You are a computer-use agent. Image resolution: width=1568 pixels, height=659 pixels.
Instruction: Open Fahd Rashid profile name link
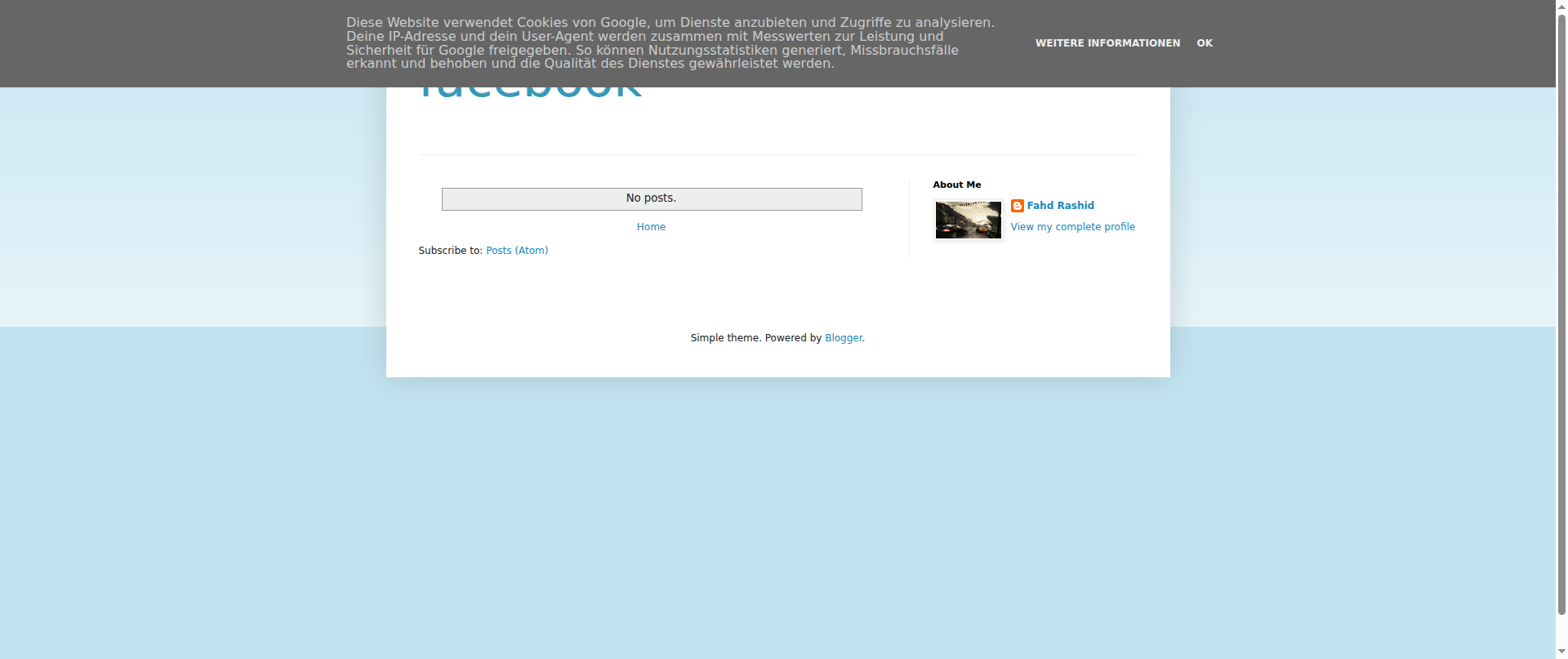[1060, 206]
